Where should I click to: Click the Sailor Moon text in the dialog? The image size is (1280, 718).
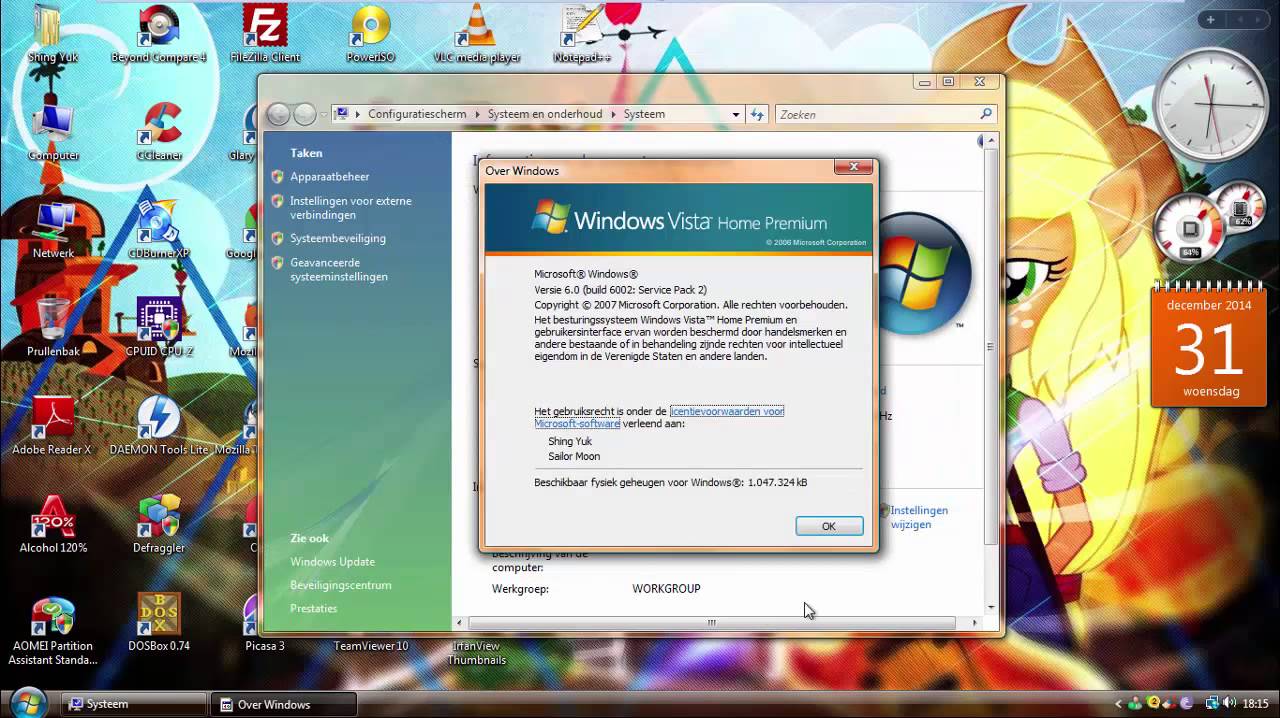pos(574,456)
